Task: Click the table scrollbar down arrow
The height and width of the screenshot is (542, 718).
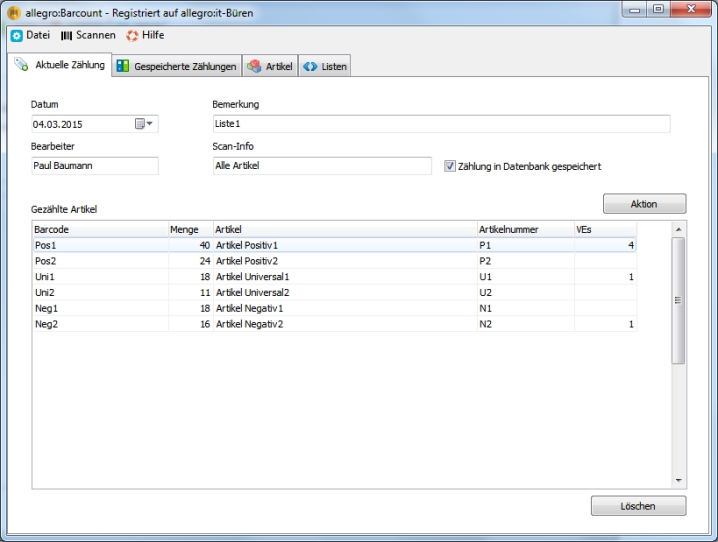Action: [x=678, y=480]
